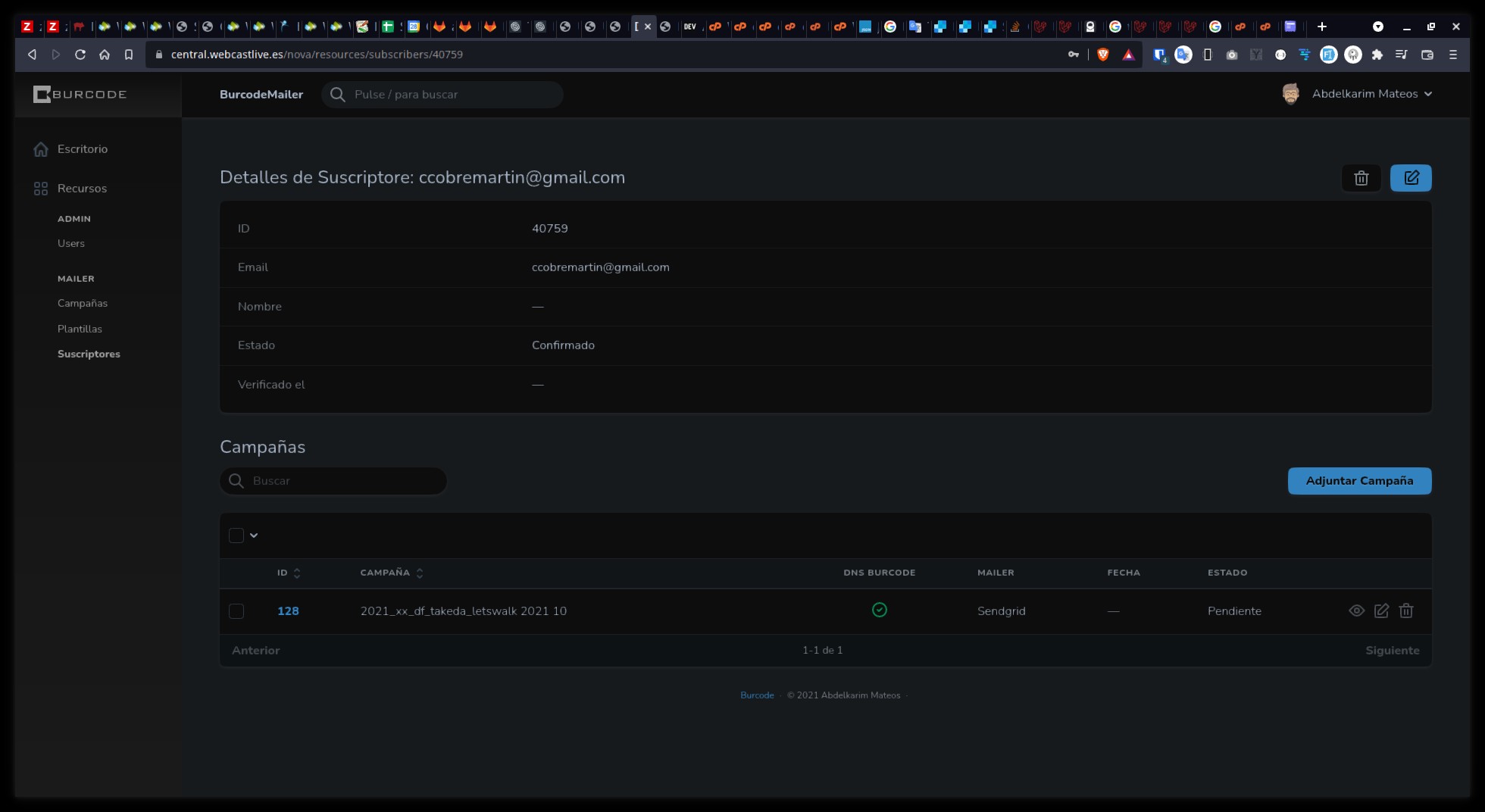This screenshot has height=812, width=1485.
Task: Navigate to Plantillas sidebar item
Action: 80,329
